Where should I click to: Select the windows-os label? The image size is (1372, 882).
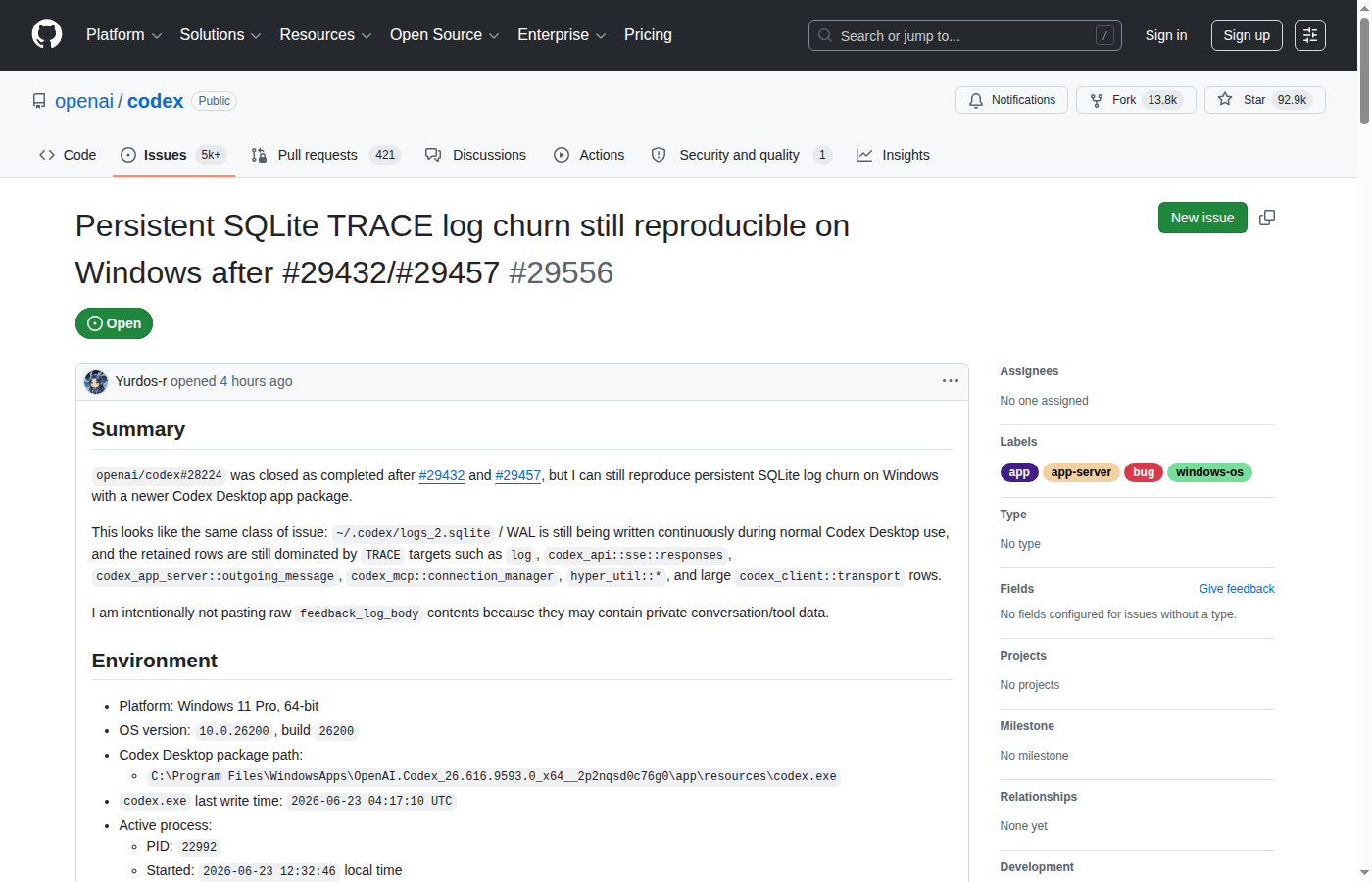1209,472
